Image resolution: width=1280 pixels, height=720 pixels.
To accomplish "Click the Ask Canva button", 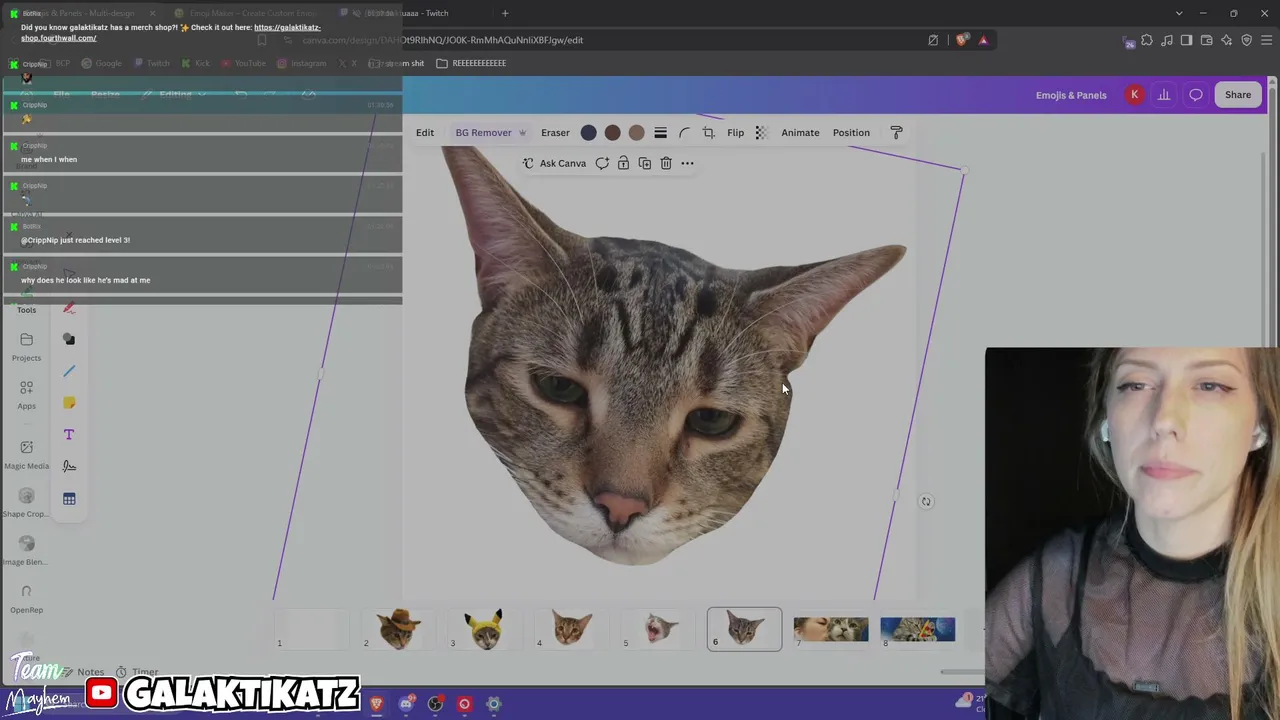I will pos(554,163).
